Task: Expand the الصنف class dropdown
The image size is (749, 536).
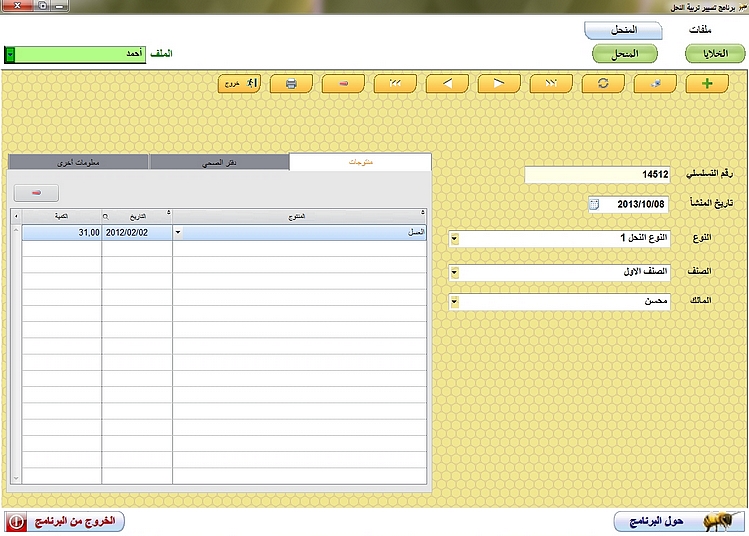Action: coord(454,272)
